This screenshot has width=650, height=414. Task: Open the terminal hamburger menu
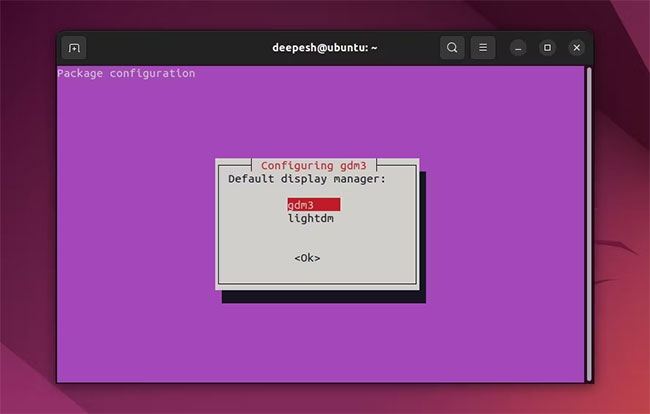tap(483, 48)
